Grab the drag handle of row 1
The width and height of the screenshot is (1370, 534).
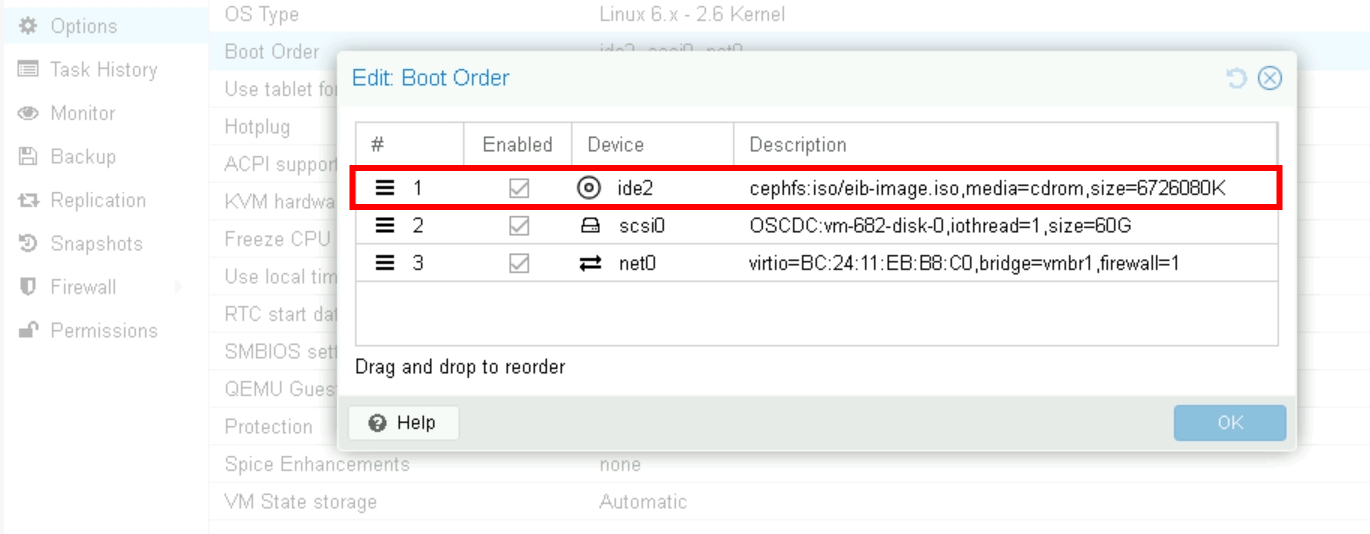(385, 188)
